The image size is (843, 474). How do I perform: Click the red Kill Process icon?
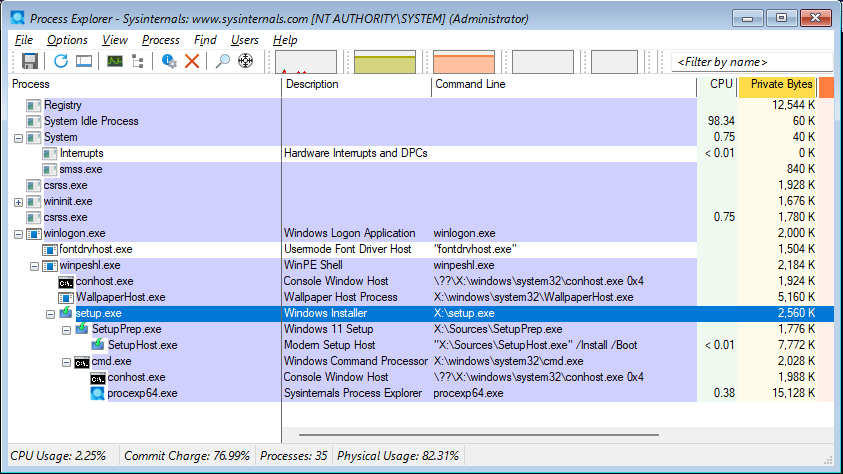coord(192,61)
